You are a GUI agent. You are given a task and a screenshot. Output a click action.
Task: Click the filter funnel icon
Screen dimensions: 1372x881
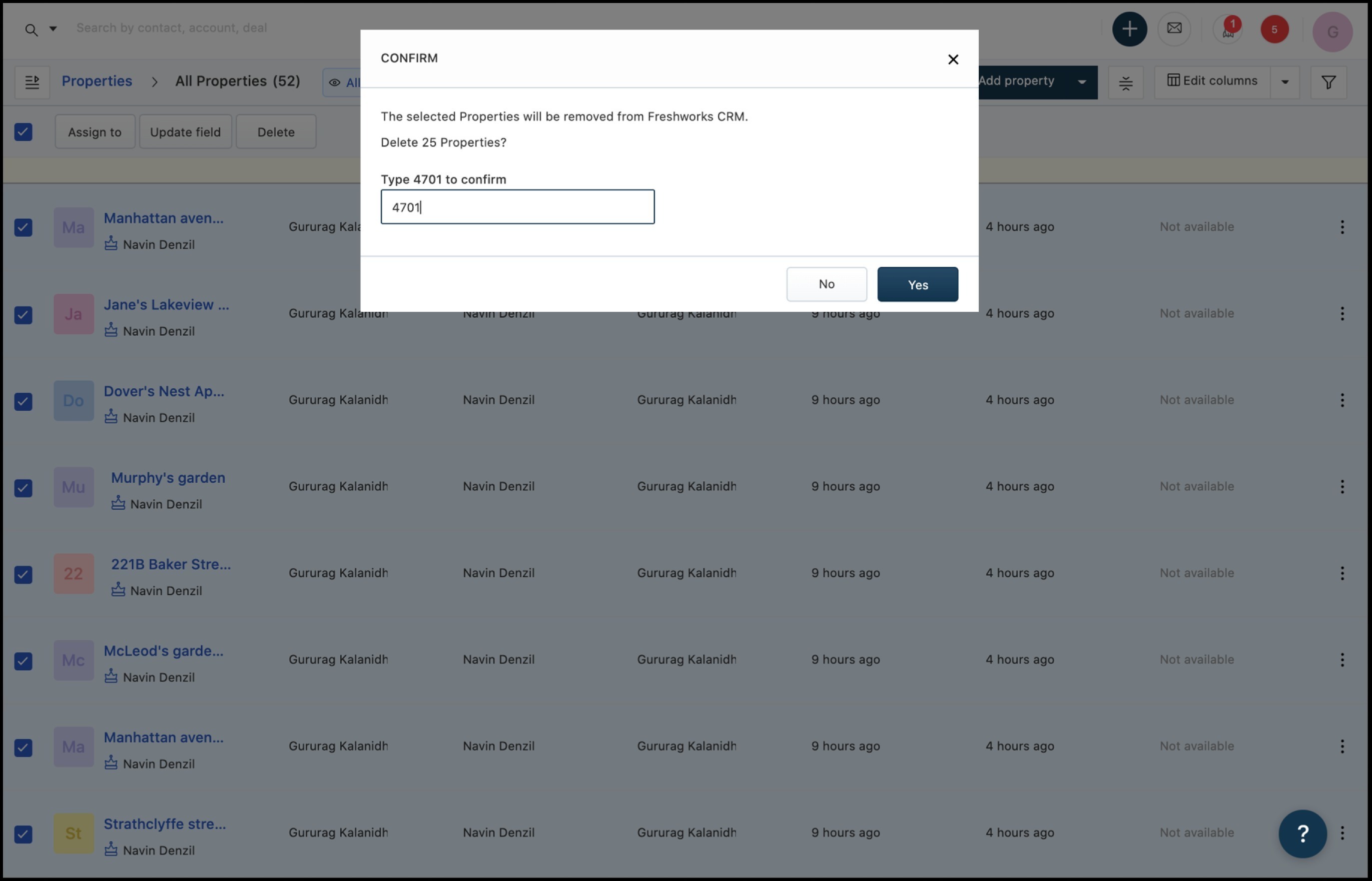click(x=1329, y=82)
